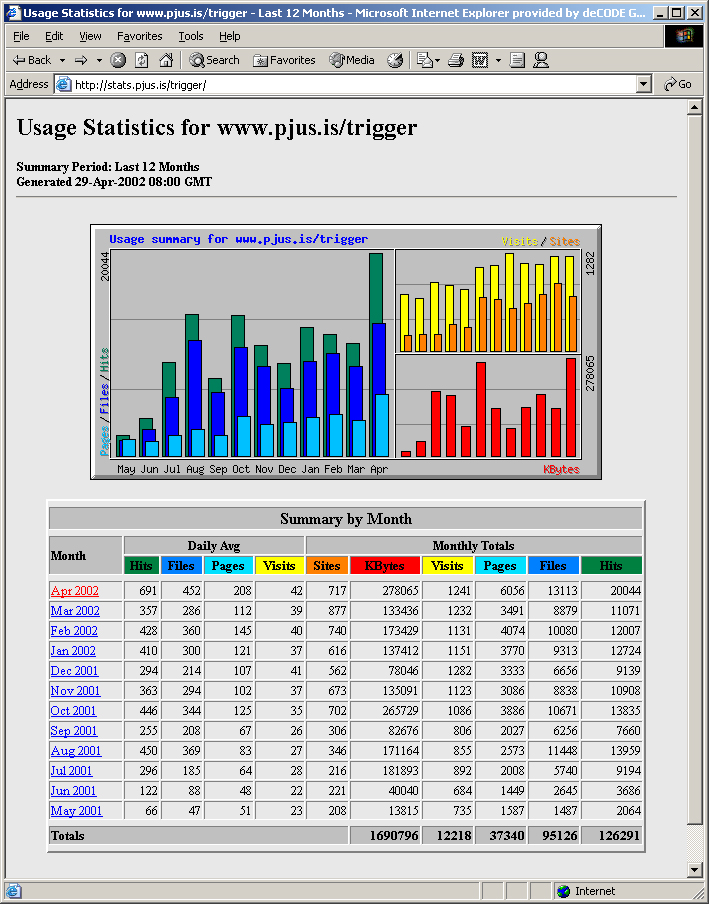Click the Back arrow toolbar button
The width and height of the screenshot is (709, 904).
click(32, 60)
